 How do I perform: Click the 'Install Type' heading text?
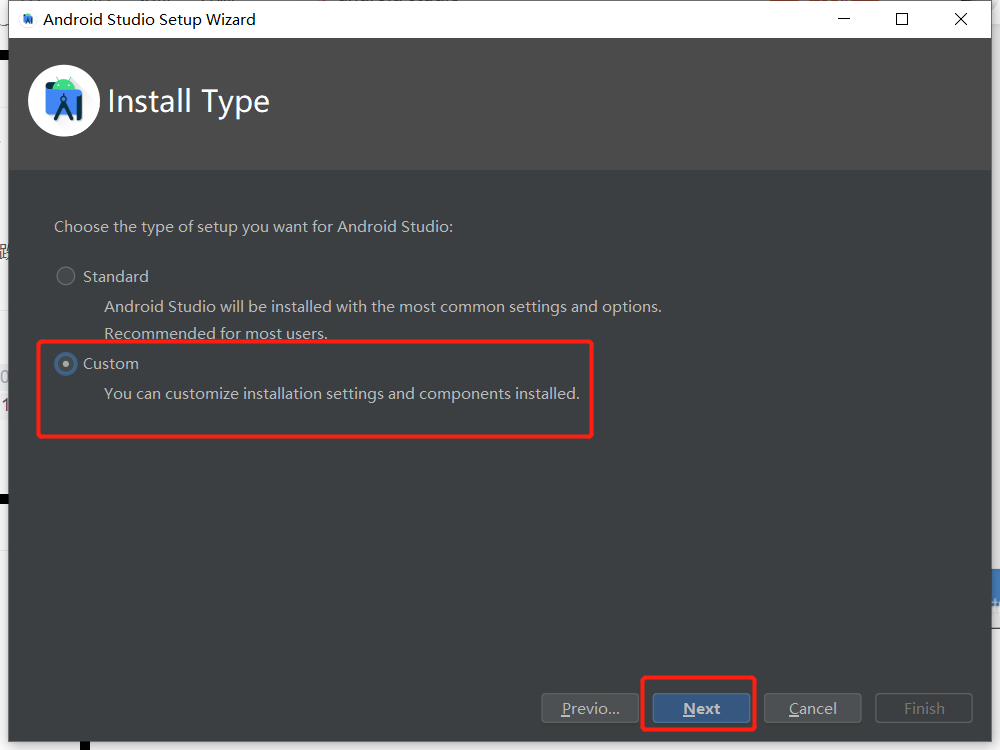[189, 102]
